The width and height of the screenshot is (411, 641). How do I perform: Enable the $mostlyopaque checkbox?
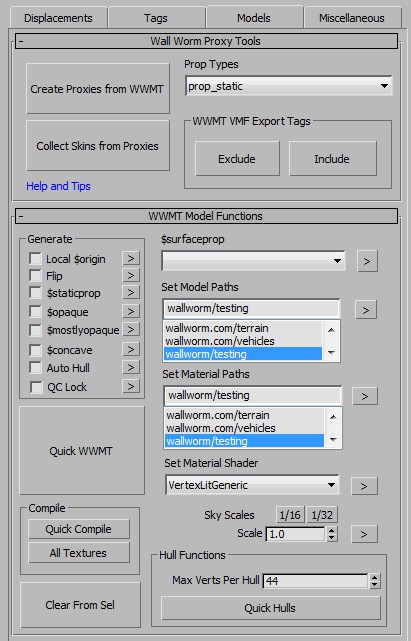point(36,329)
